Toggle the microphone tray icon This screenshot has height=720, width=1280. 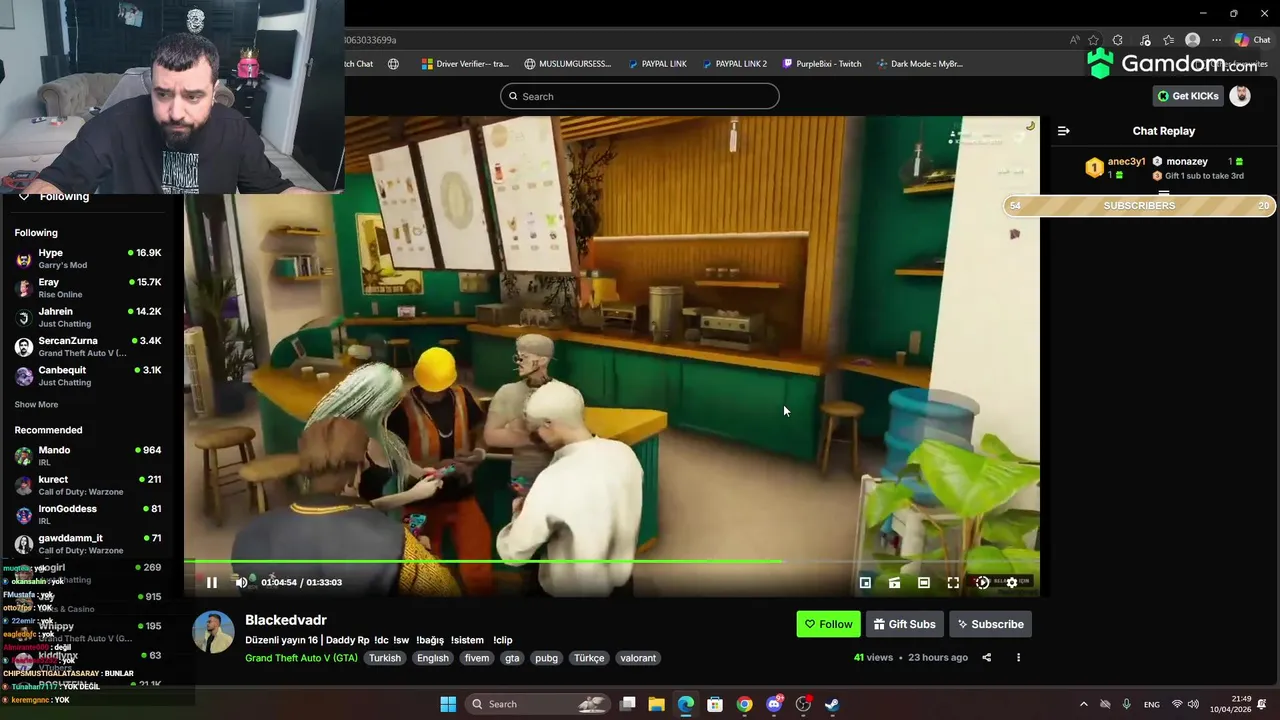click(1127, 704)
